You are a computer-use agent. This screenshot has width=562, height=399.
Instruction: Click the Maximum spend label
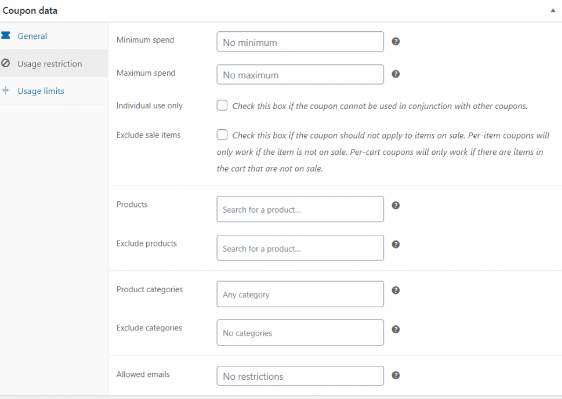tap(146, 73)
